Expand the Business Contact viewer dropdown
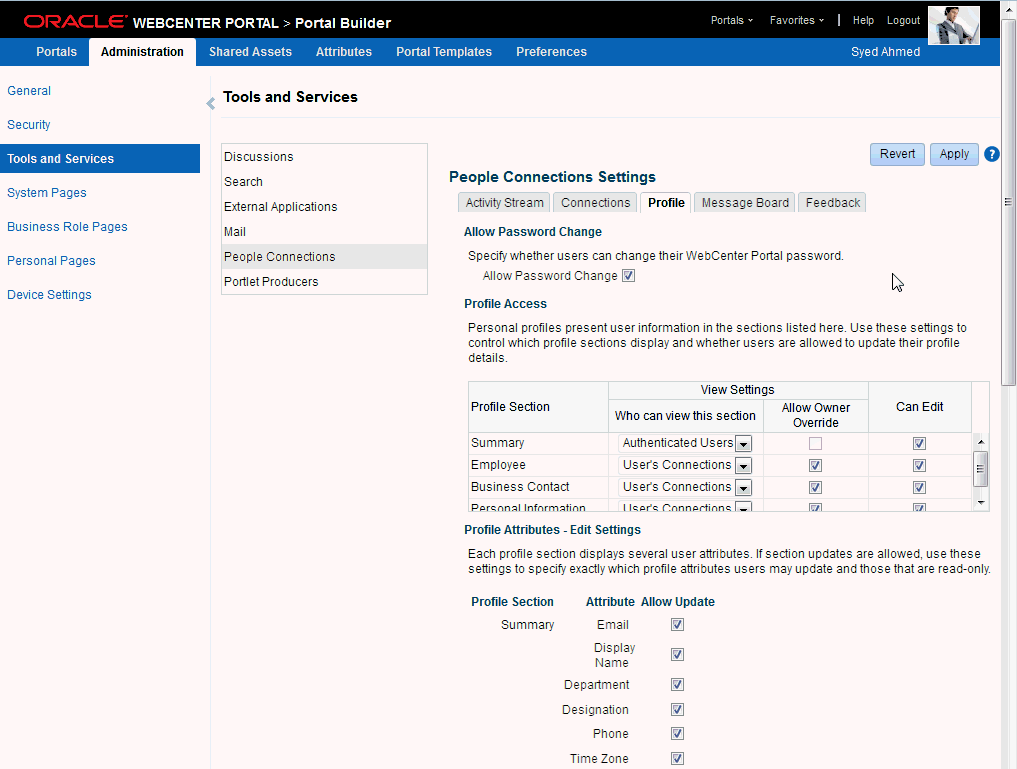This screenshot has height=769, width=1017. [743, 488]
